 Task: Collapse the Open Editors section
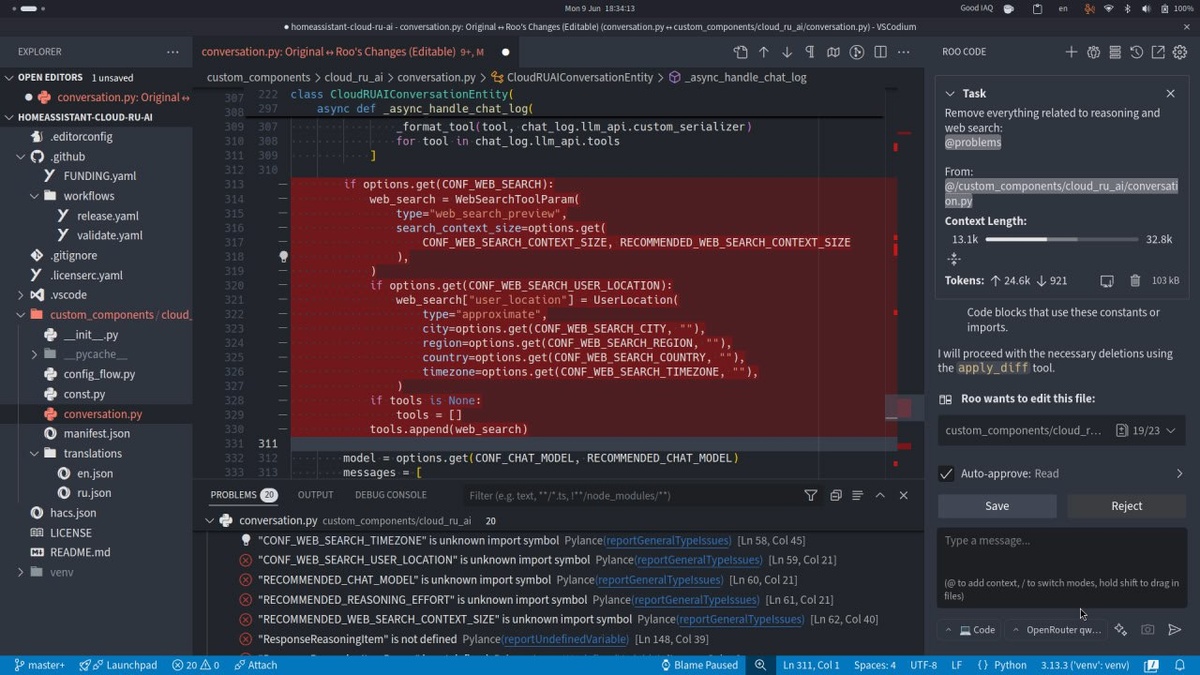coord(9,77)
